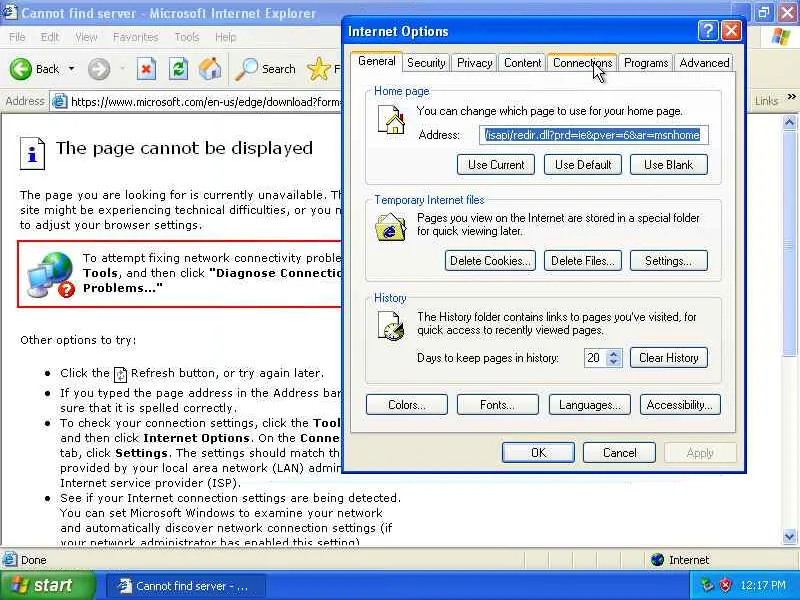Switch to the Programs tab
The width and height of the screenshot is (800, 600).
point(646,63)
